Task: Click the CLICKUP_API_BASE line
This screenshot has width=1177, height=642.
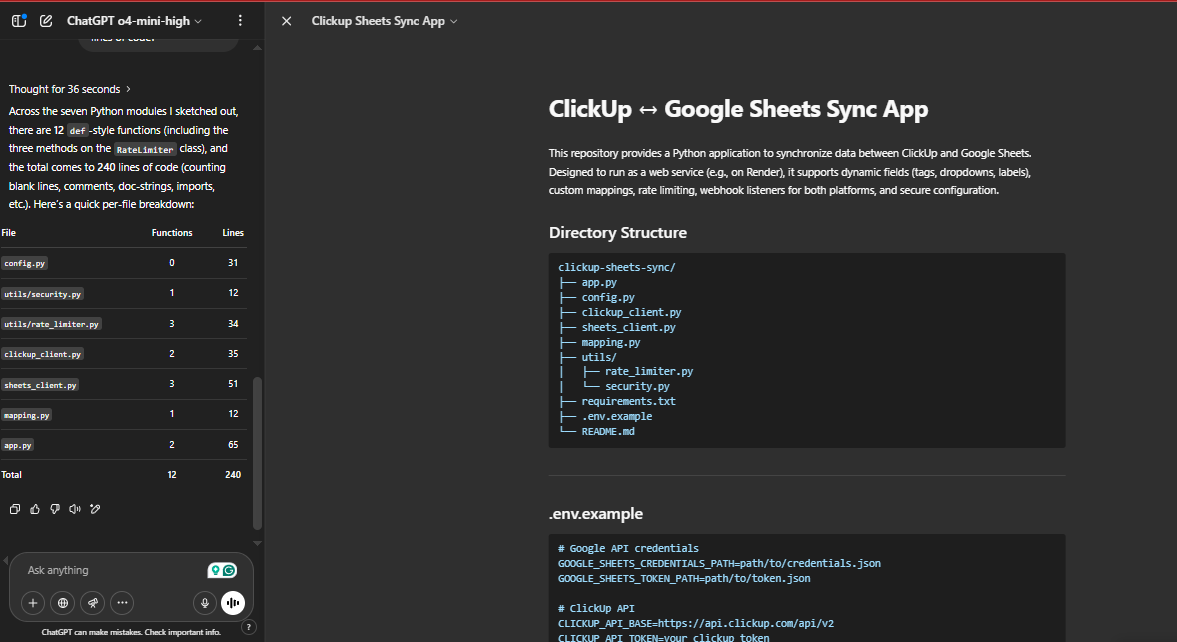Action: coord(696,623)
